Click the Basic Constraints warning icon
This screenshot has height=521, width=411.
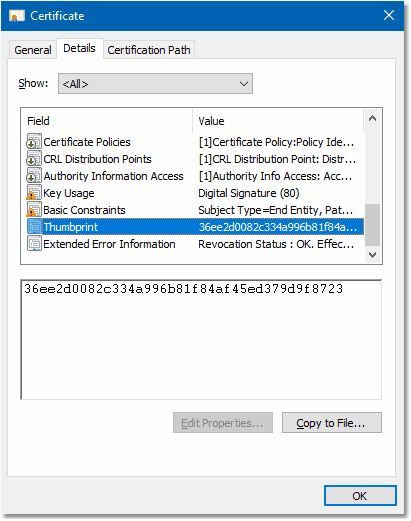(34, 210)
